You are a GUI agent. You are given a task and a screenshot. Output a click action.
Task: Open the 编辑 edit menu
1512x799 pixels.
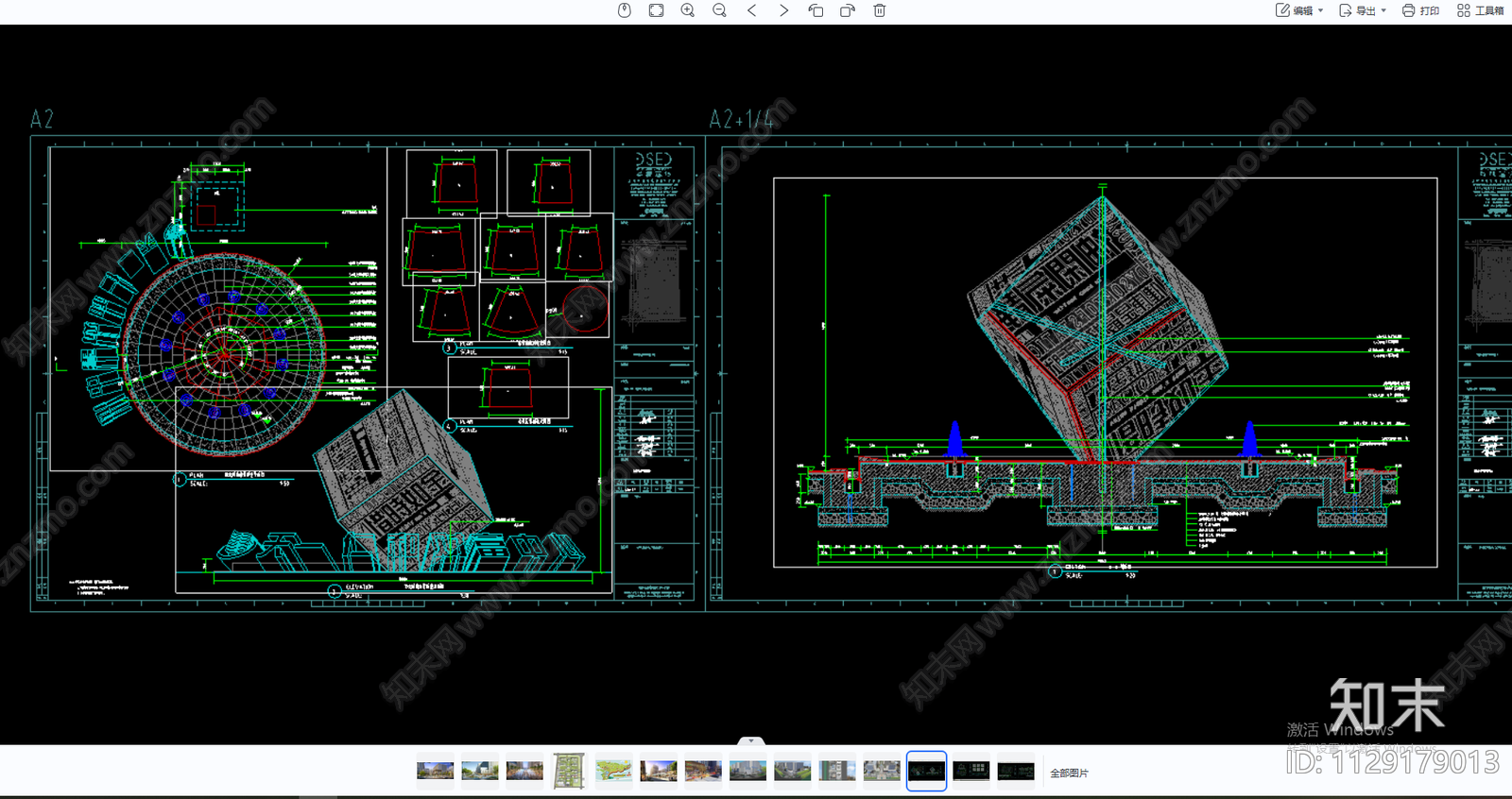[x=1299, y=10]
